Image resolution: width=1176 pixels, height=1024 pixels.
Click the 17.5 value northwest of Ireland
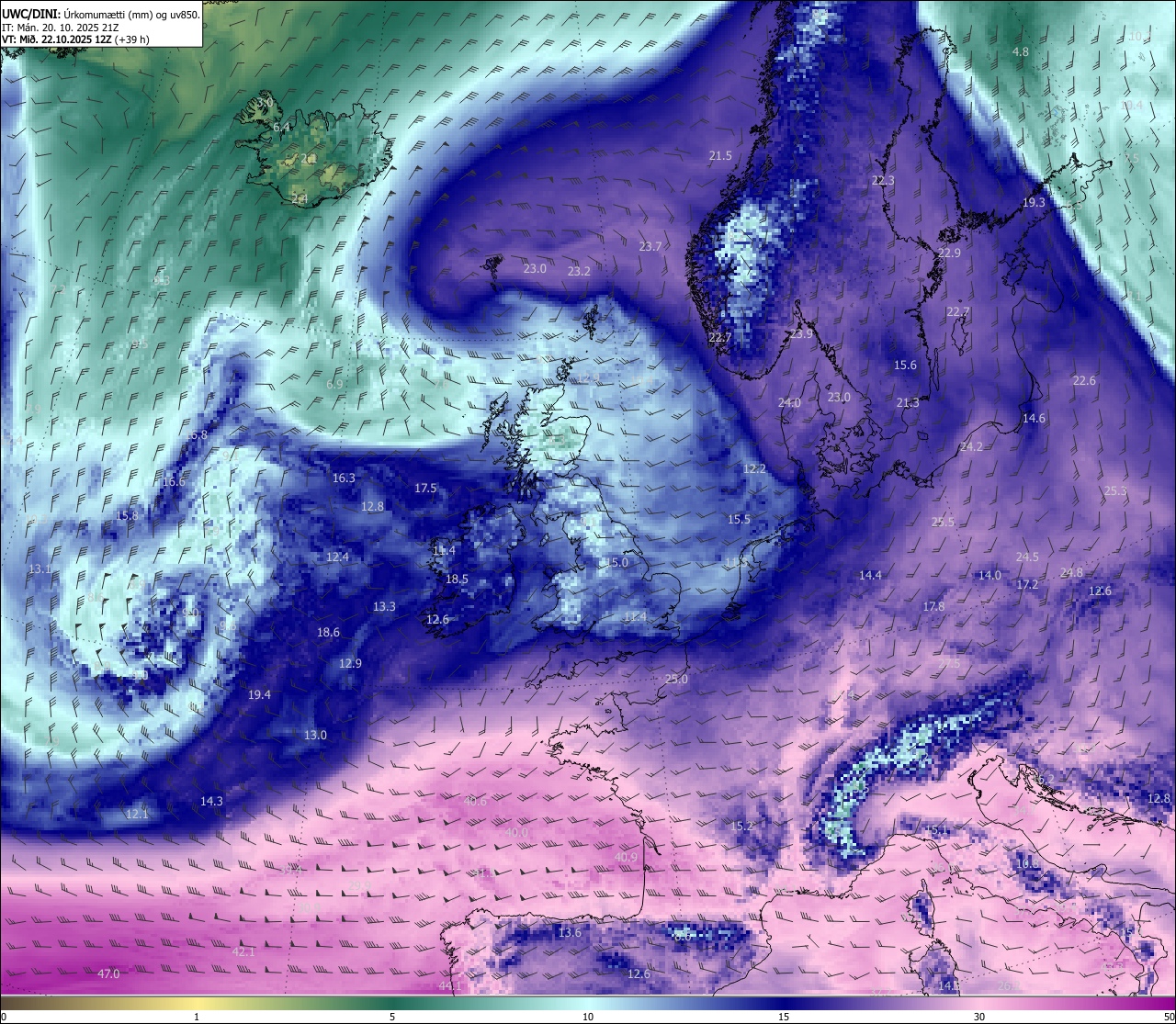425,489
